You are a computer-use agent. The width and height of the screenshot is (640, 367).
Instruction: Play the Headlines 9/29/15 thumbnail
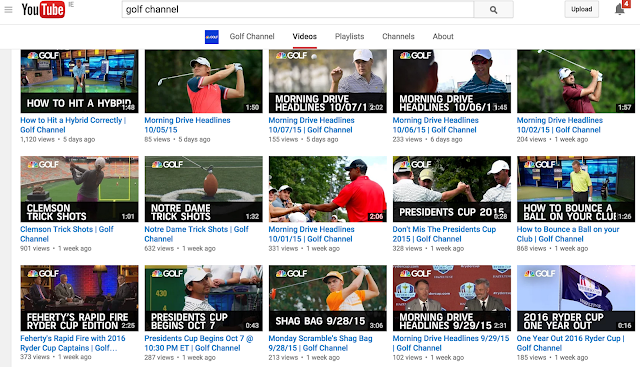pos(452,298)
